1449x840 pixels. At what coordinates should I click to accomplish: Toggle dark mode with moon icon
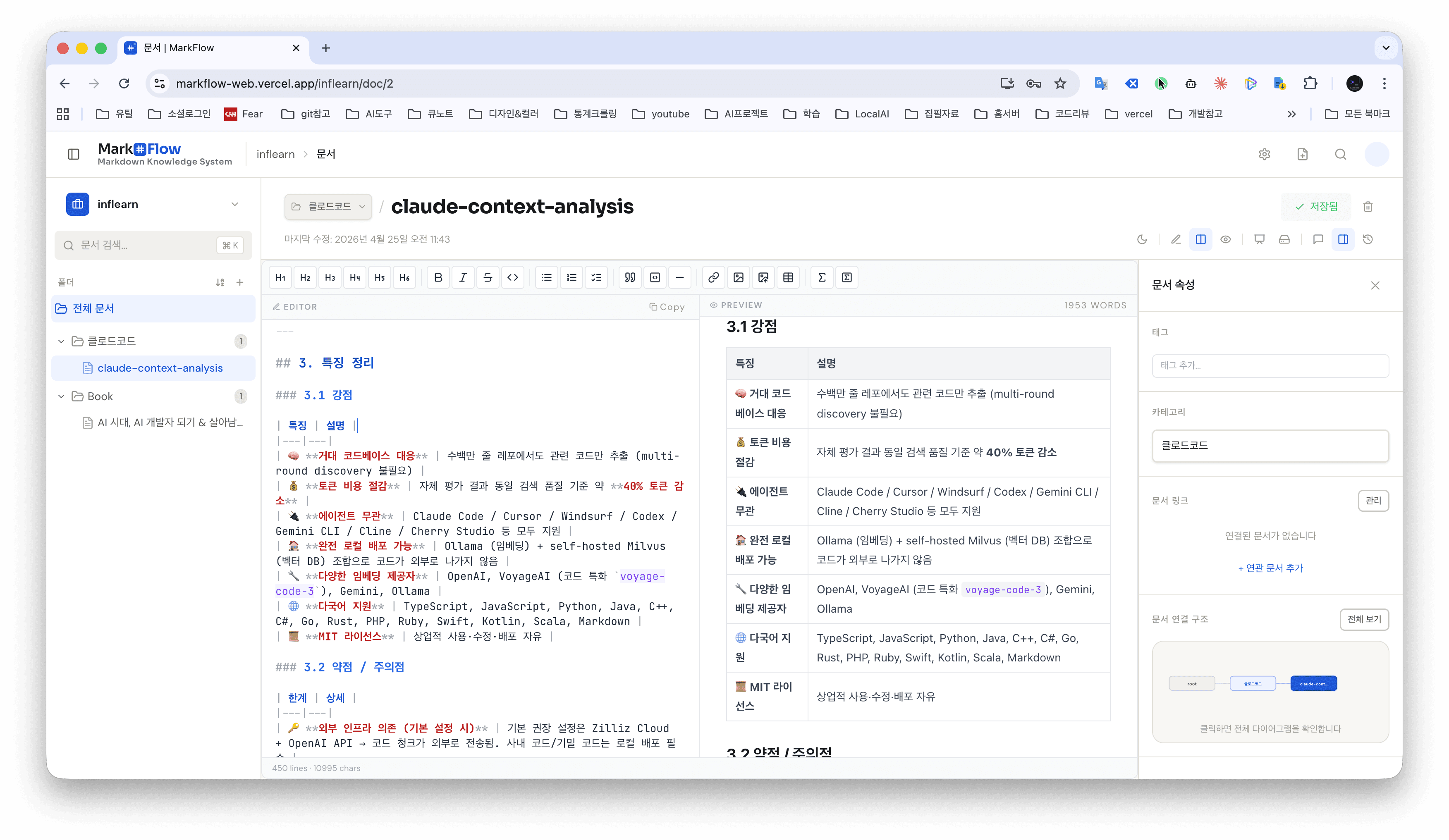(1142, 239)
